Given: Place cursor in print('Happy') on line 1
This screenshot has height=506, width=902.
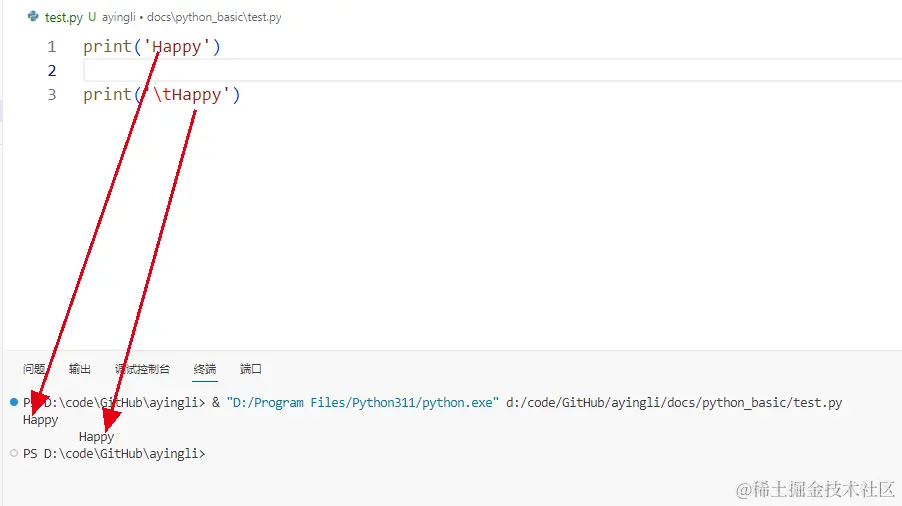Looking at the screenshot, I should 152,47.
